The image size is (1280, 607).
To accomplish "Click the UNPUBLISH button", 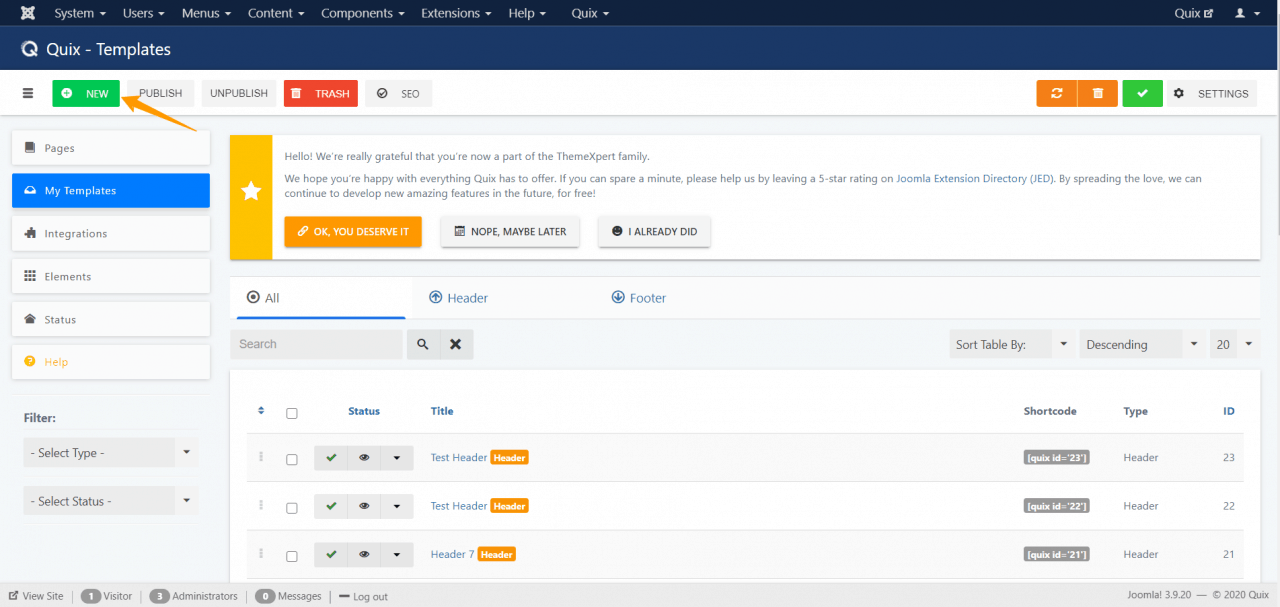I will [x=239, y=93].
